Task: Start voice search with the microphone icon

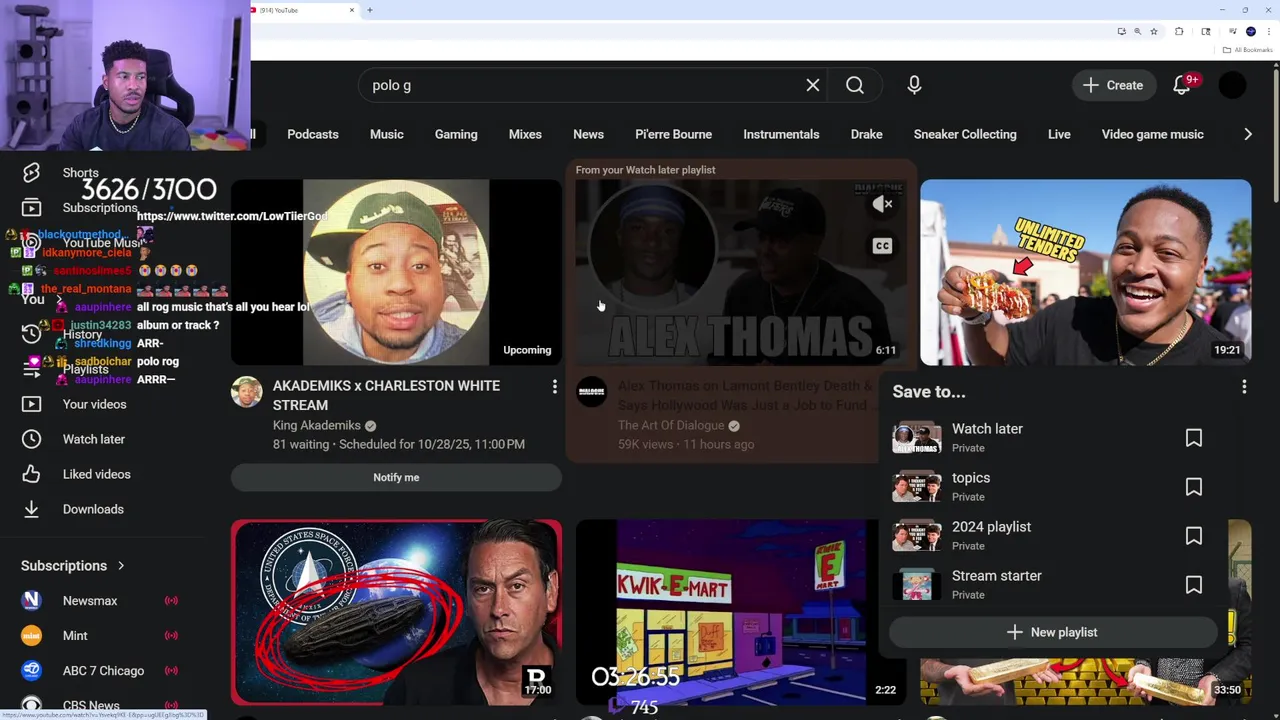Action: (x=914, y=85)
